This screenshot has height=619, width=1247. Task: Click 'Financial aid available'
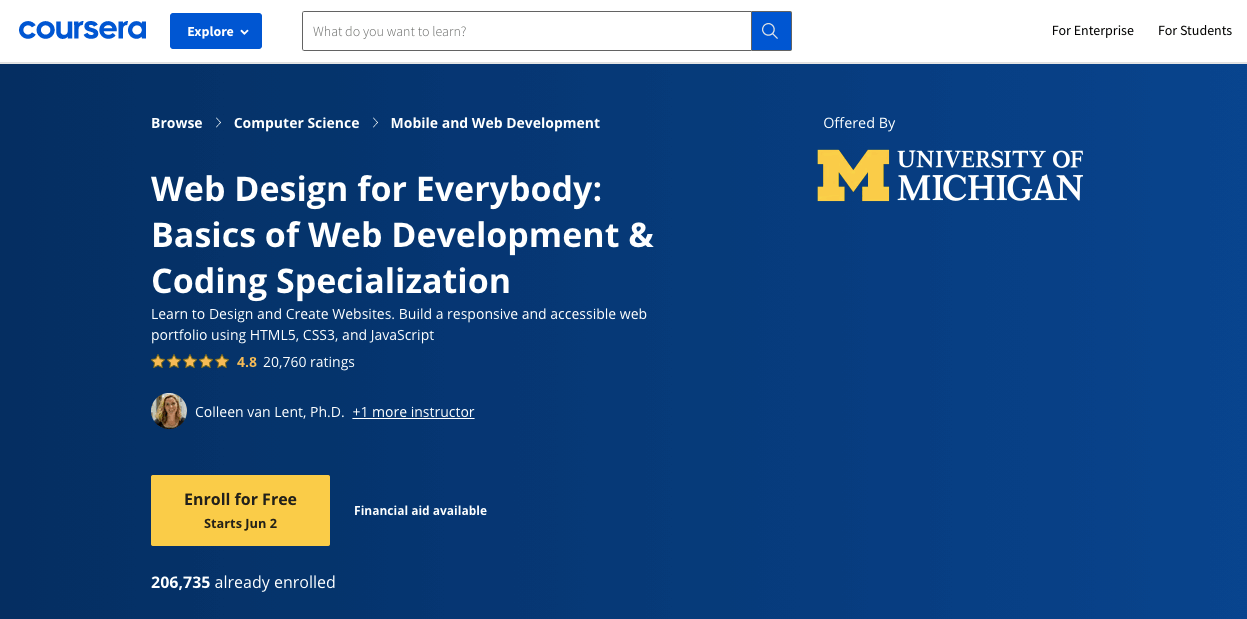pos(420,511)
